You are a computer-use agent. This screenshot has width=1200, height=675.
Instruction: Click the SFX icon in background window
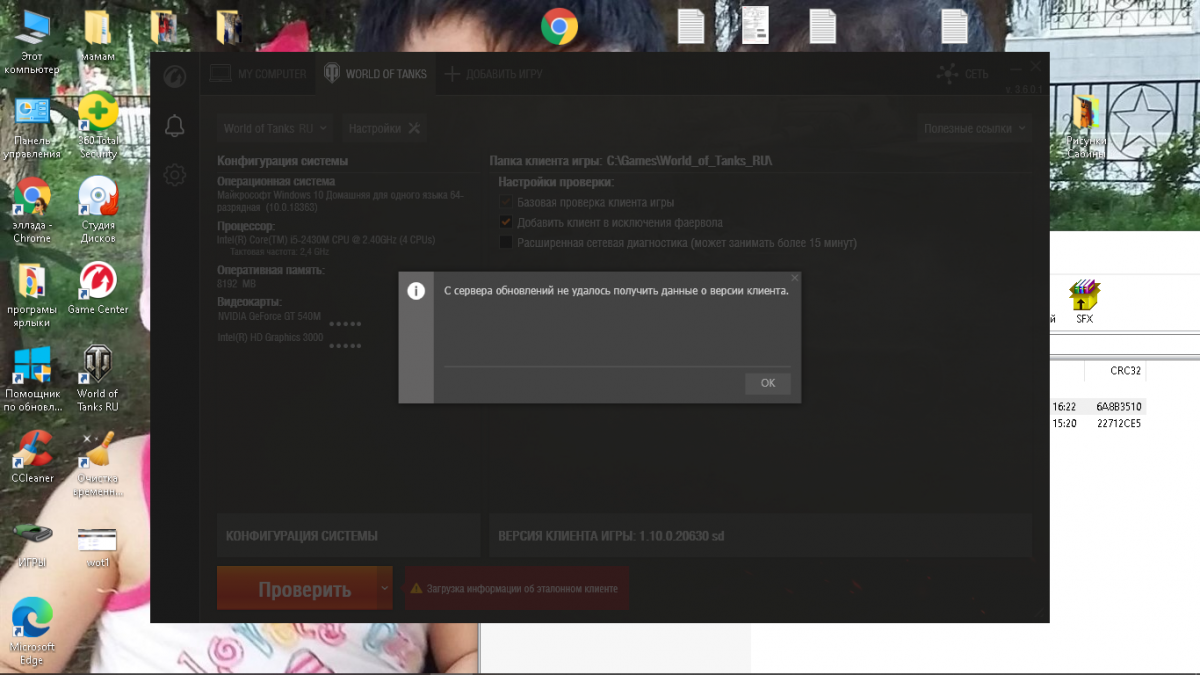1085,303
